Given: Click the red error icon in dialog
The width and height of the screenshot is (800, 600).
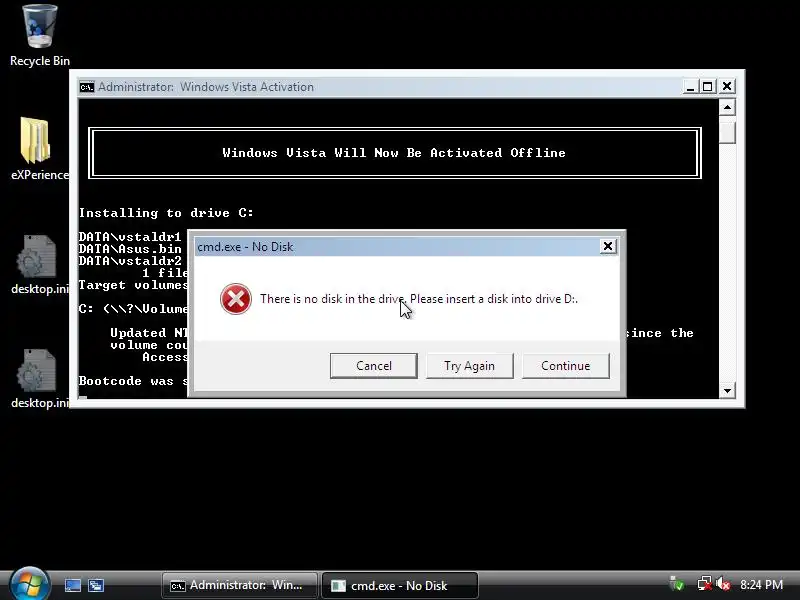Looking at the screenshot, I should click(236, 299).
